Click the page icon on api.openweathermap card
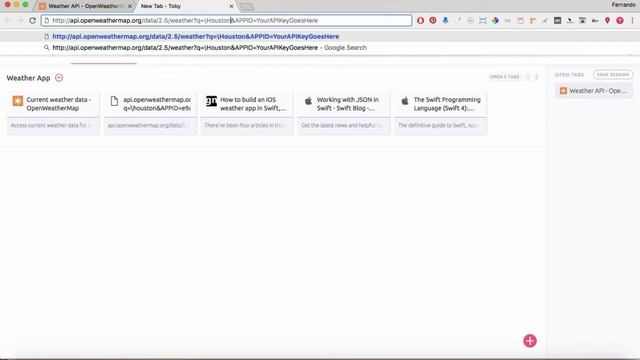 (x=114, y=100)
